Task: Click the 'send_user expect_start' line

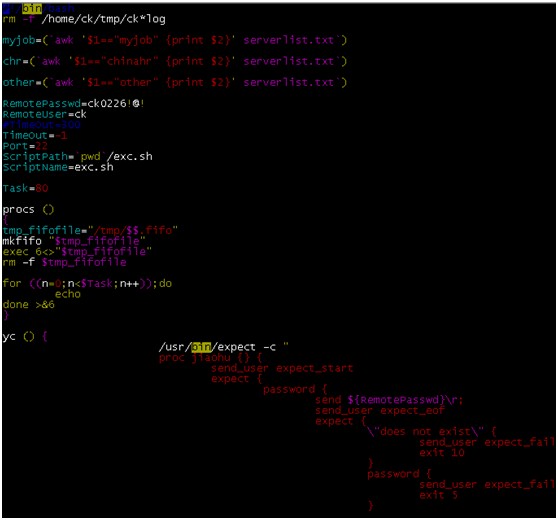Action: click(282, 368)
